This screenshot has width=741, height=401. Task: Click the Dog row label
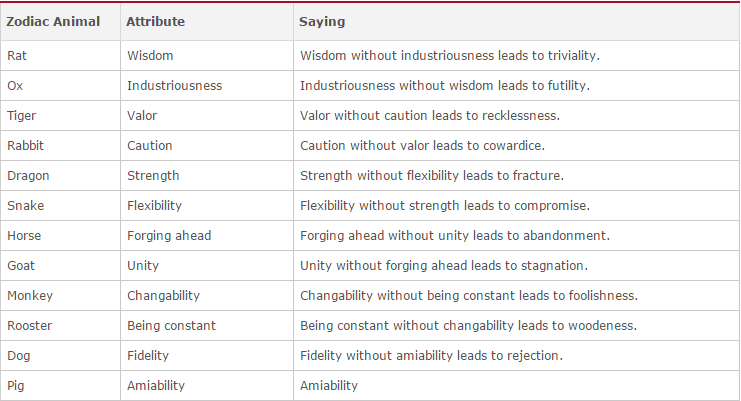pyautogui.click(x=18, y=356)
